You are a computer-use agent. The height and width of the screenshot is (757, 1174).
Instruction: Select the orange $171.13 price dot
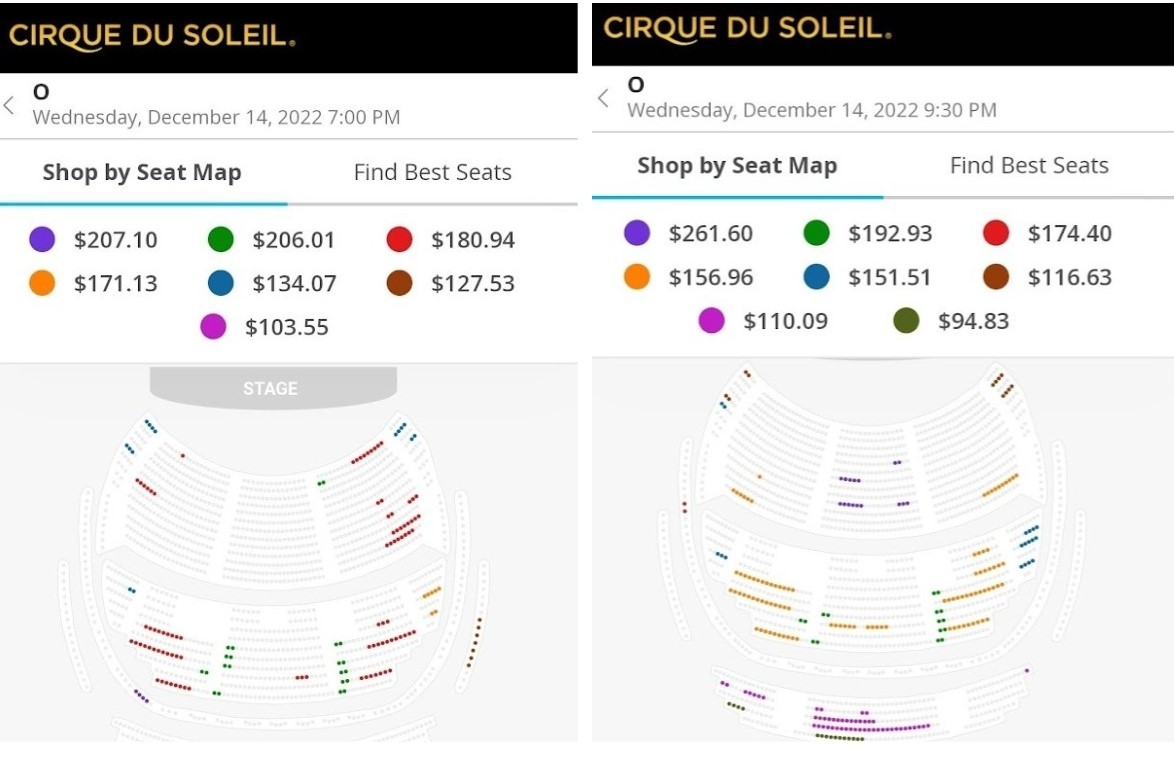(x=42, y=284)
